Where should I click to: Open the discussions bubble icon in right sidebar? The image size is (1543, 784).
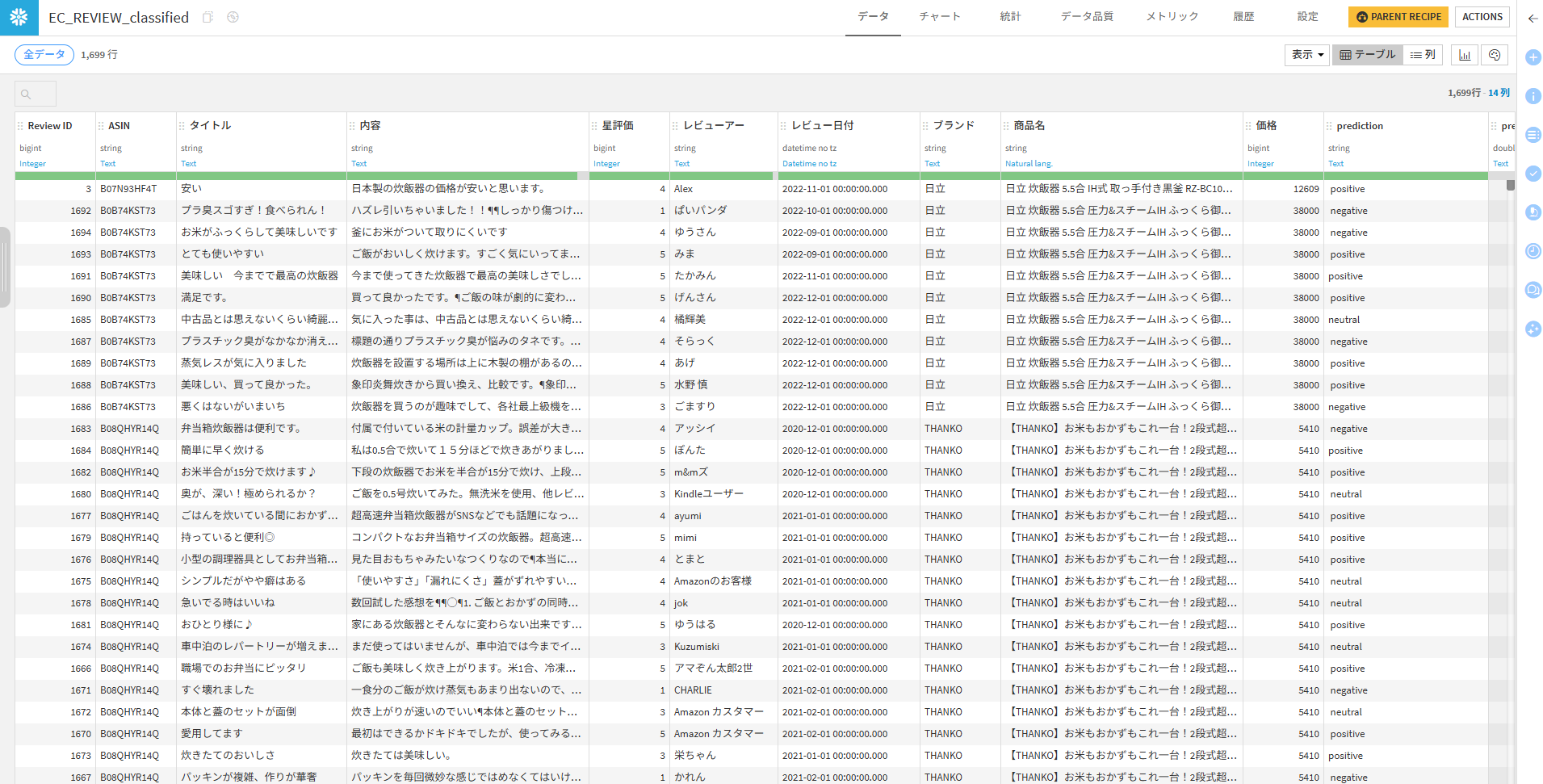(x=1533, y=290)
